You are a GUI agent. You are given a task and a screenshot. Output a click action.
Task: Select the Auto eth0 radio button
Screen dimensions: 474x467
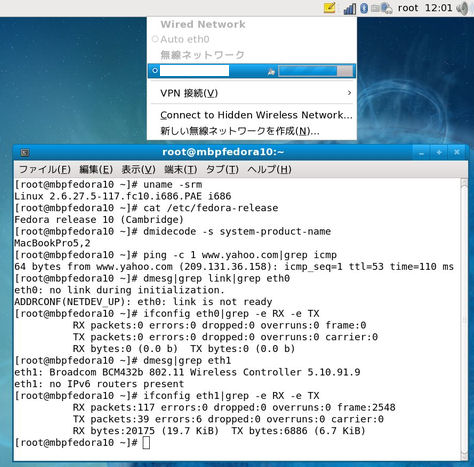coord(155,39)
